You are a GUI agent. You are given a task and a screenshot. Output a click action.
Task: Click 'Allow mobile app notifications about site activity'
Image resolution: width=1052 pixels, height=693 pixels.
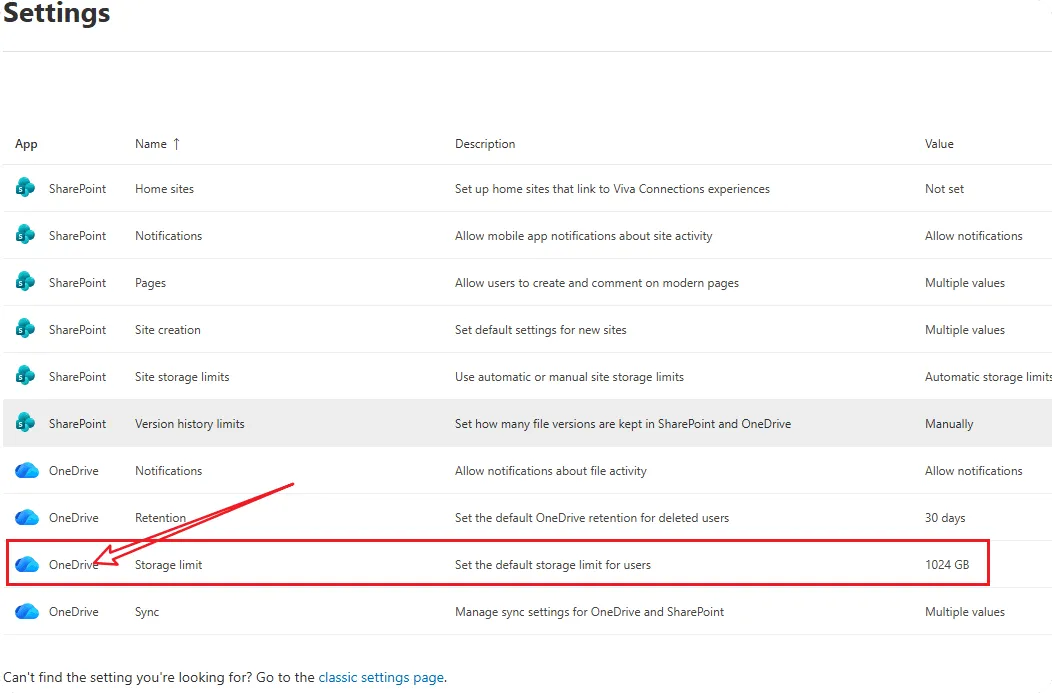[x=584, y=236]
